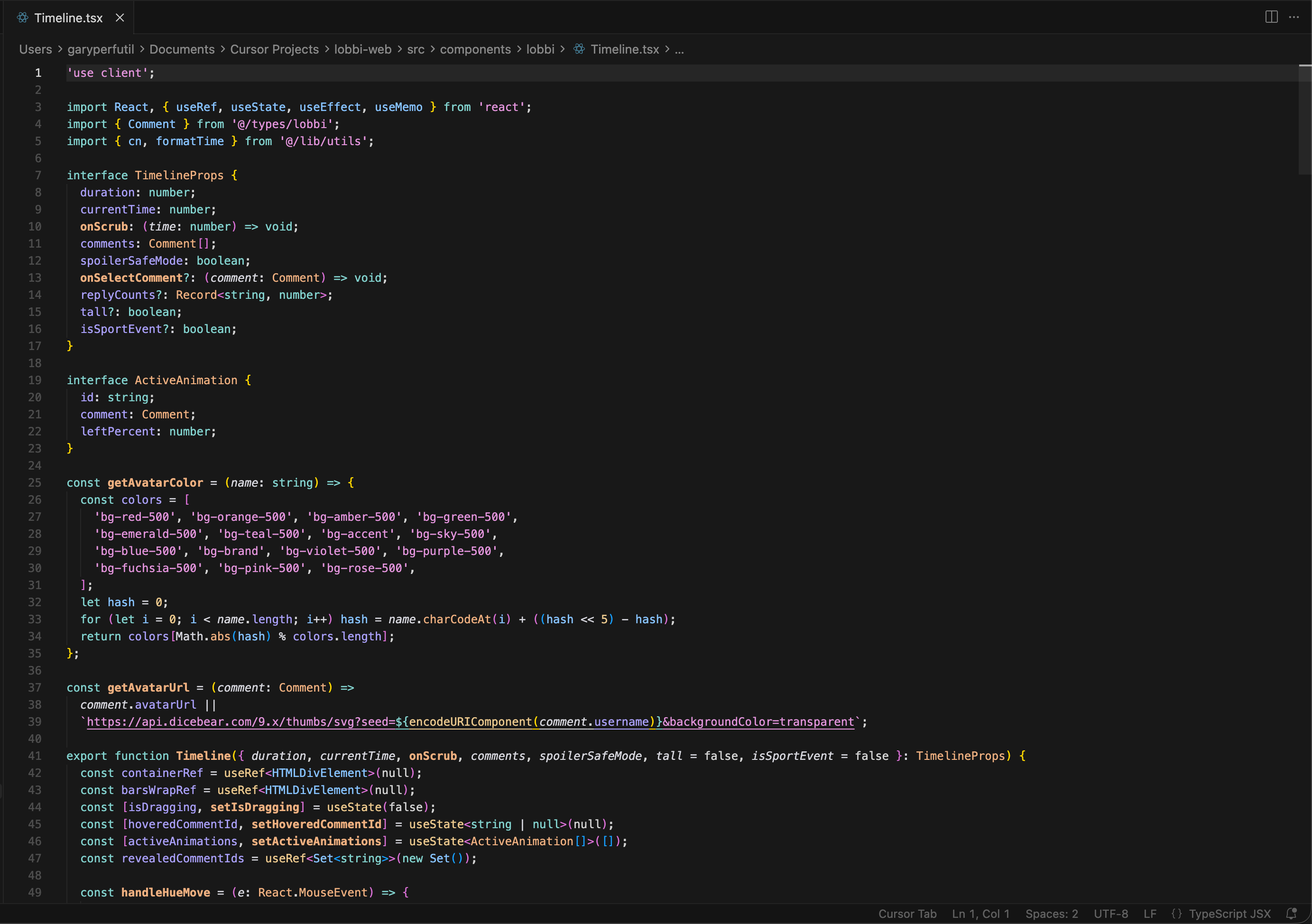Click 'bg-emerald-500' string in colors
1312x924 pixels.
point(148,534)
